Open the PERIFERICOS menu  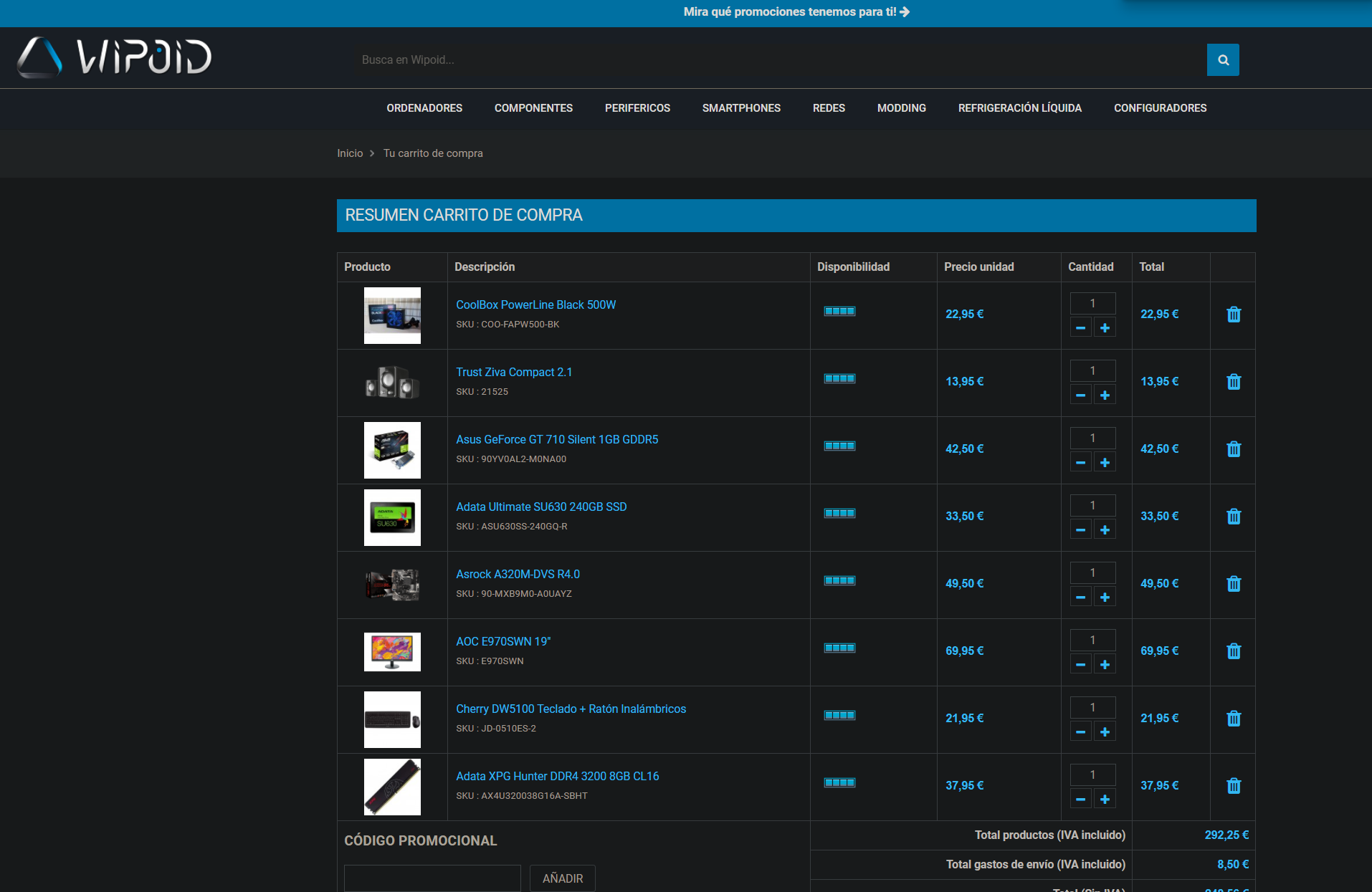(x=637, y=108)
